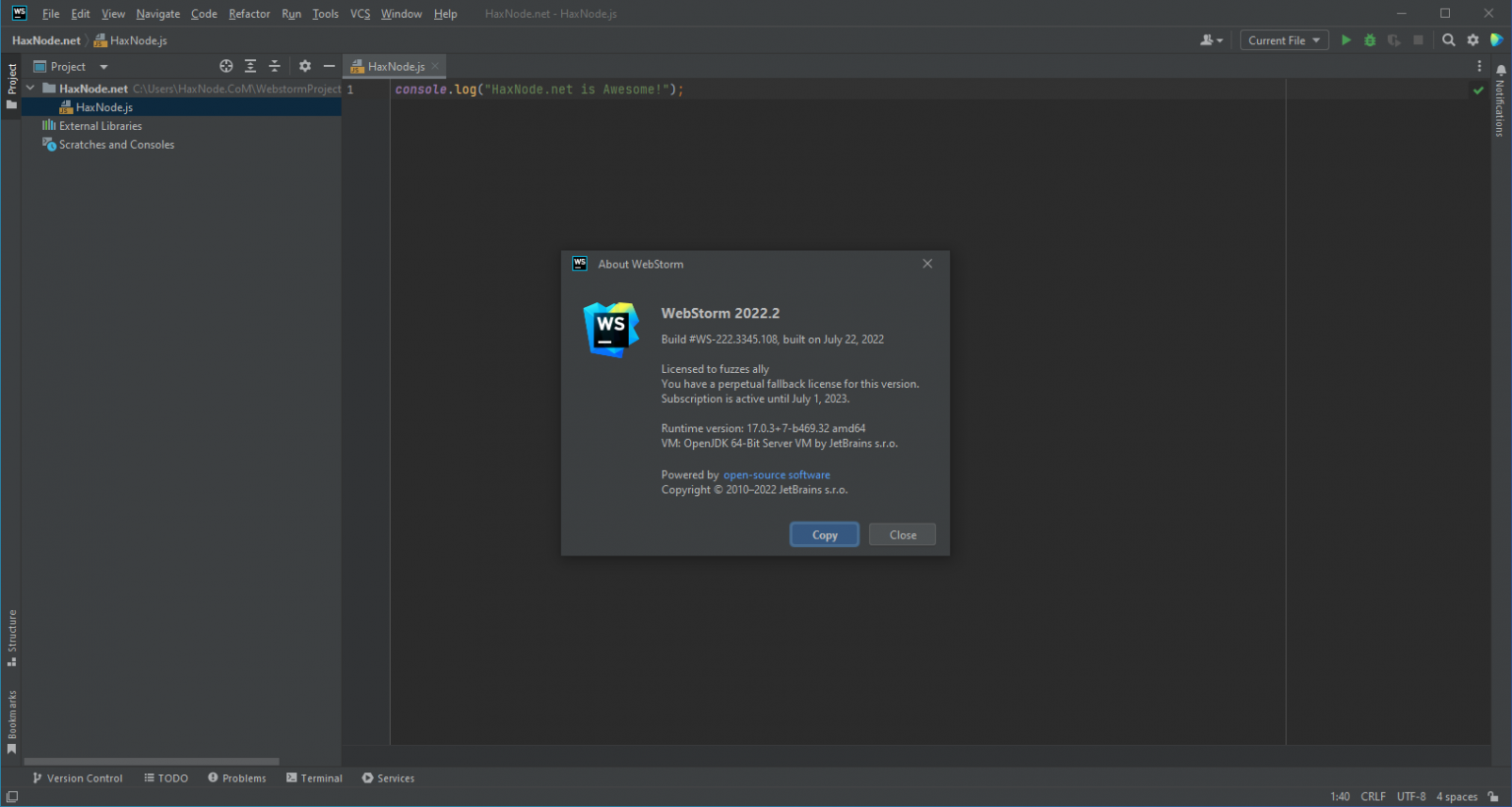Open the Help menu
Image resolution: width=1512 pixels, height=807 pixels.
[445, 14]
